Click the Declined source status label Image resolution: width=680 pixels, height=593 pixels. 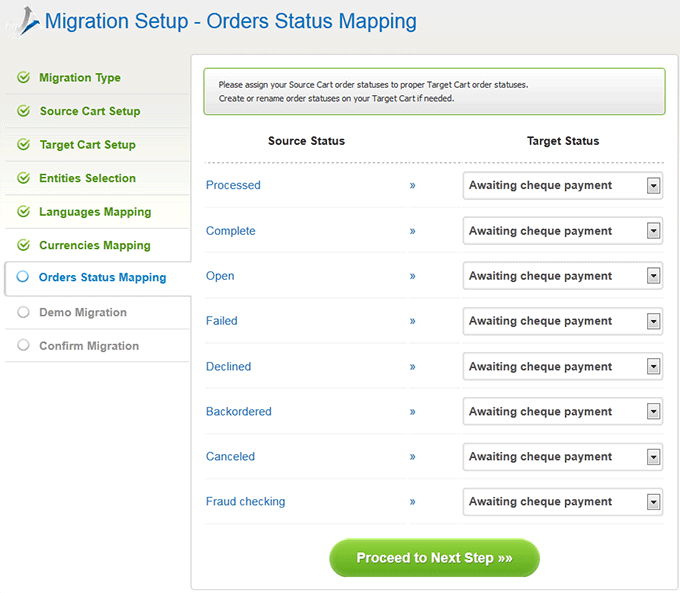[228, 367]
